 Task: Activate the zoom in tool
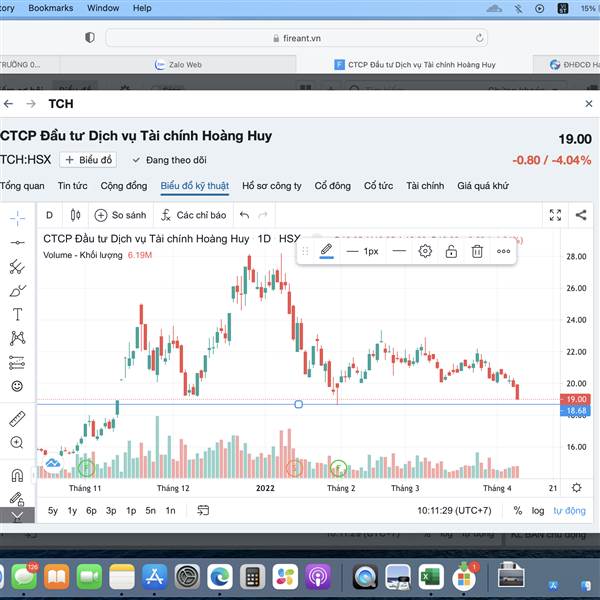coord(17,442)
